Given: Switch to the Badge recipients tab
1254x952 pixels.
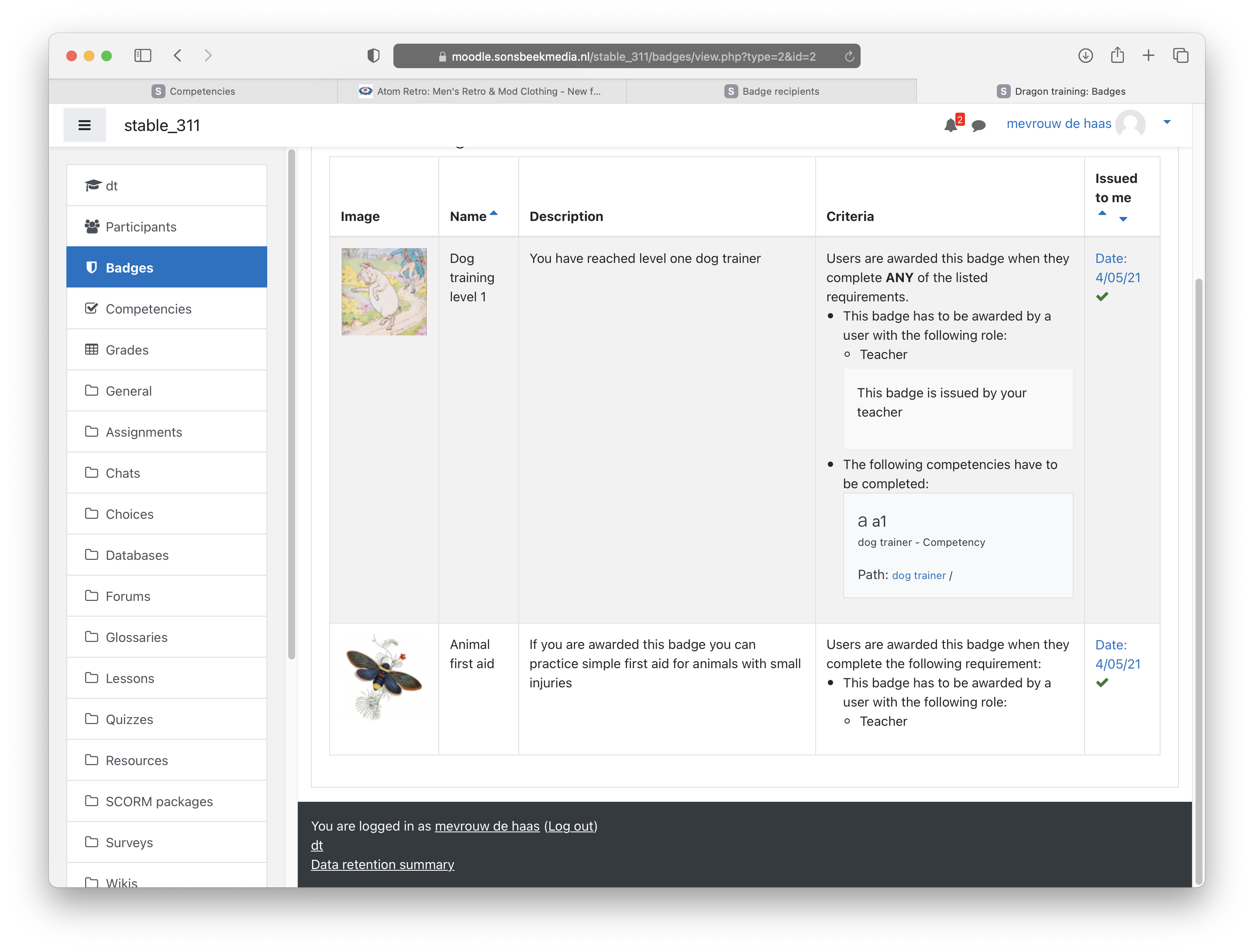Looking at the screenshot, I should (x=772, y=91).
